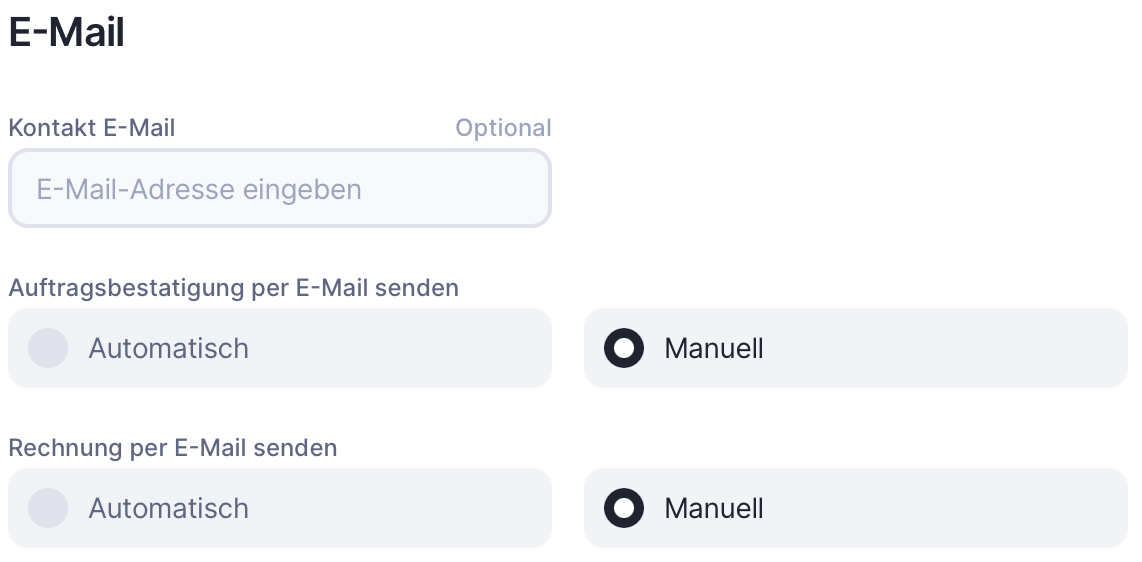The width and height of the screenshot is (1142, 562).
Task: Click 'Rechnung per E-Mail senden' label
Action: point(173,448)
